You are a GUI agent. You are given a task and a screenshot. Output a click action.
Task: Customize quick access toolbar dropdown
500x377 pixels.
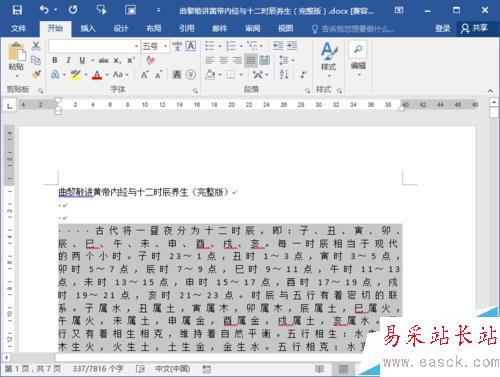(159, 10)
